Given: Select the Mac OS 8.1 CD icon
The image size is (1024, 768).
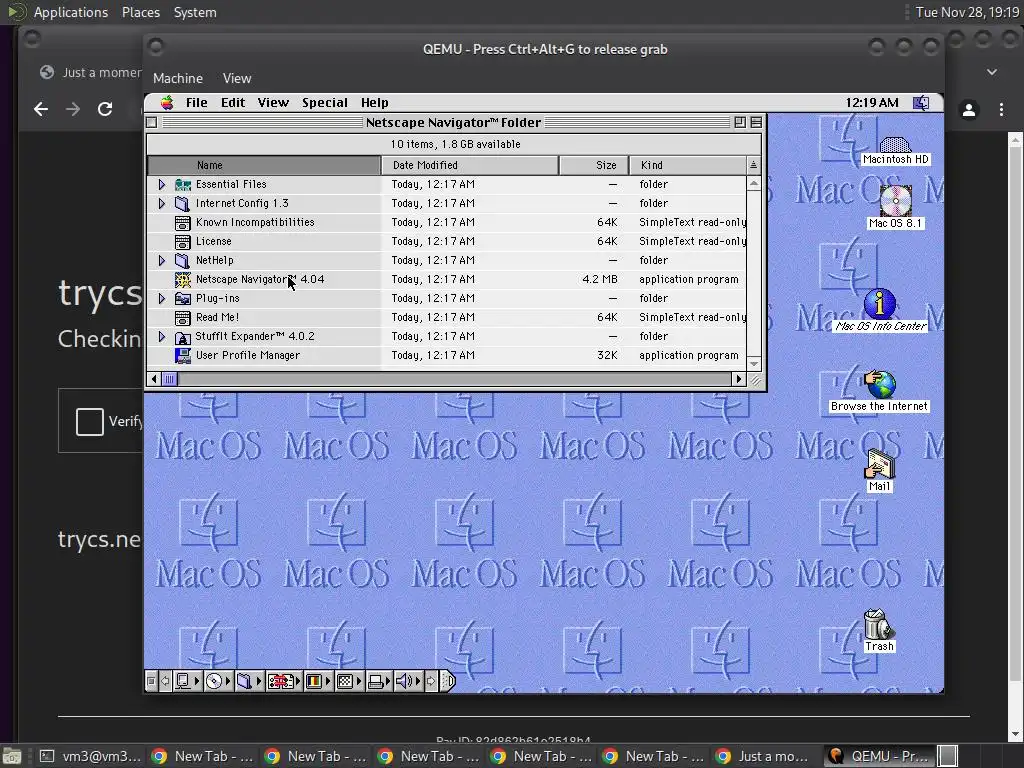Looking at the screenshot, I should 895,206.
